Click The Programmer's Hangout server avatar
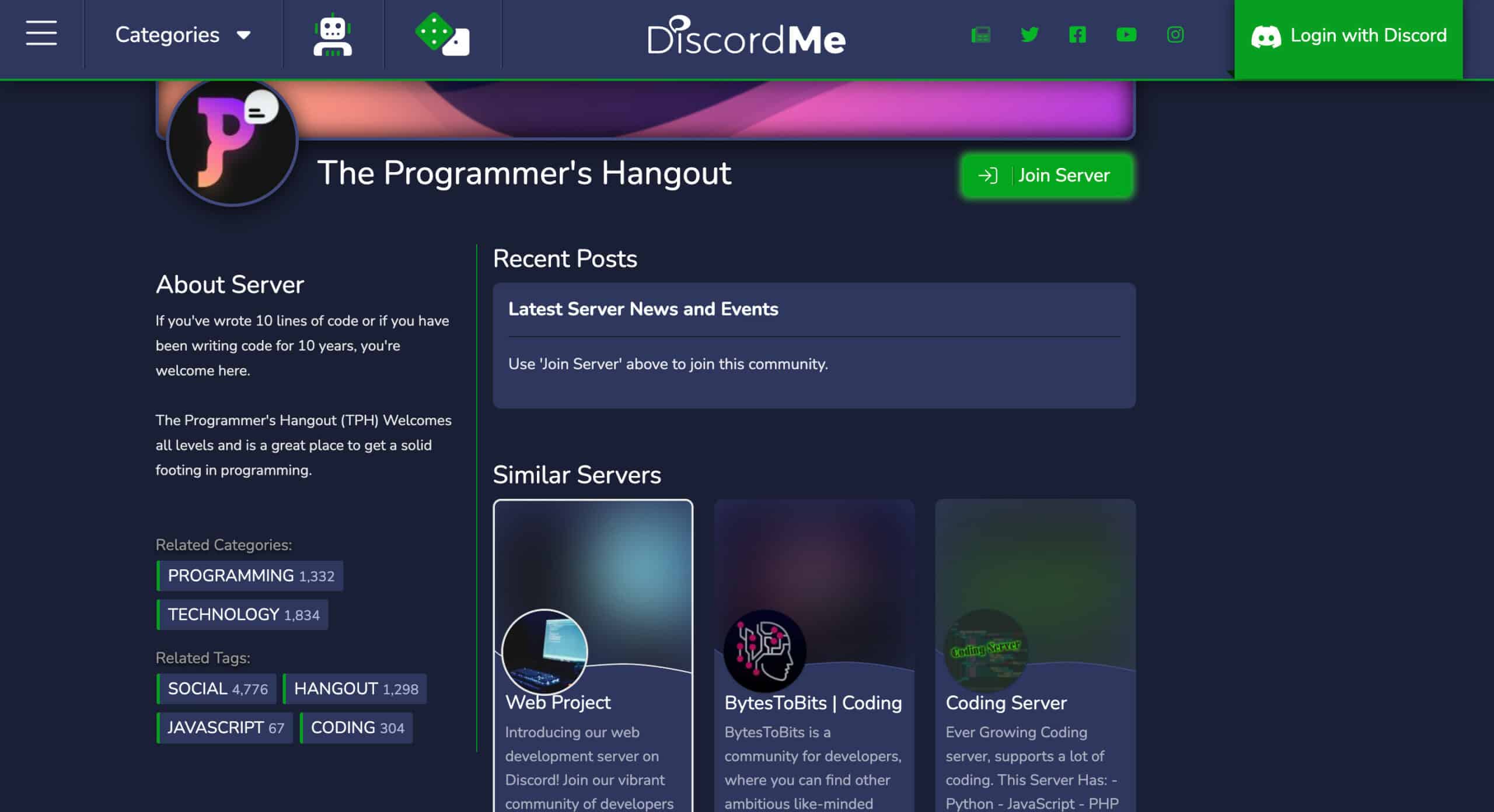The height and width of the screenshot is (812, 1494). tap(232, 142)
